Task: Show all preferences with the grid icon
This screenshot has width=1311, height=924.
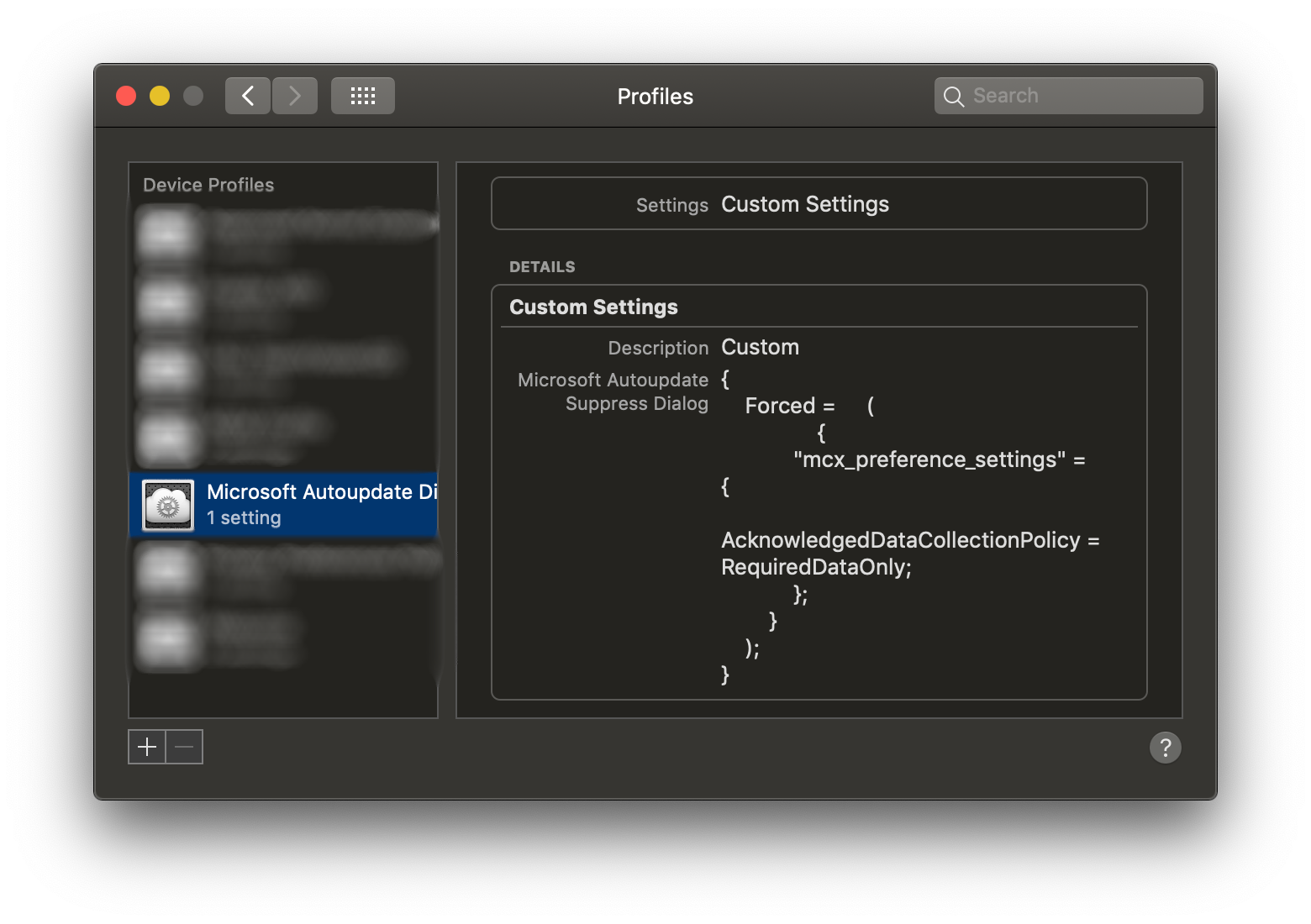Action: tap(363, 96)
